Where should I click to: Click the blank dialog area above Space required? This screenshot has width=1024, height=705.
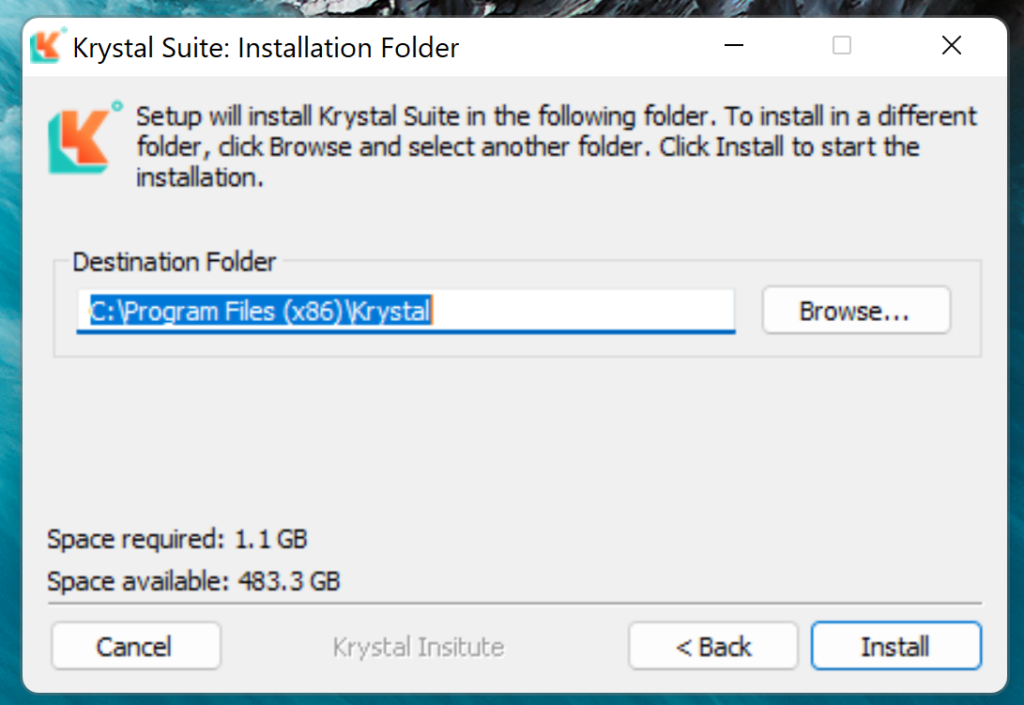(500, 440)
